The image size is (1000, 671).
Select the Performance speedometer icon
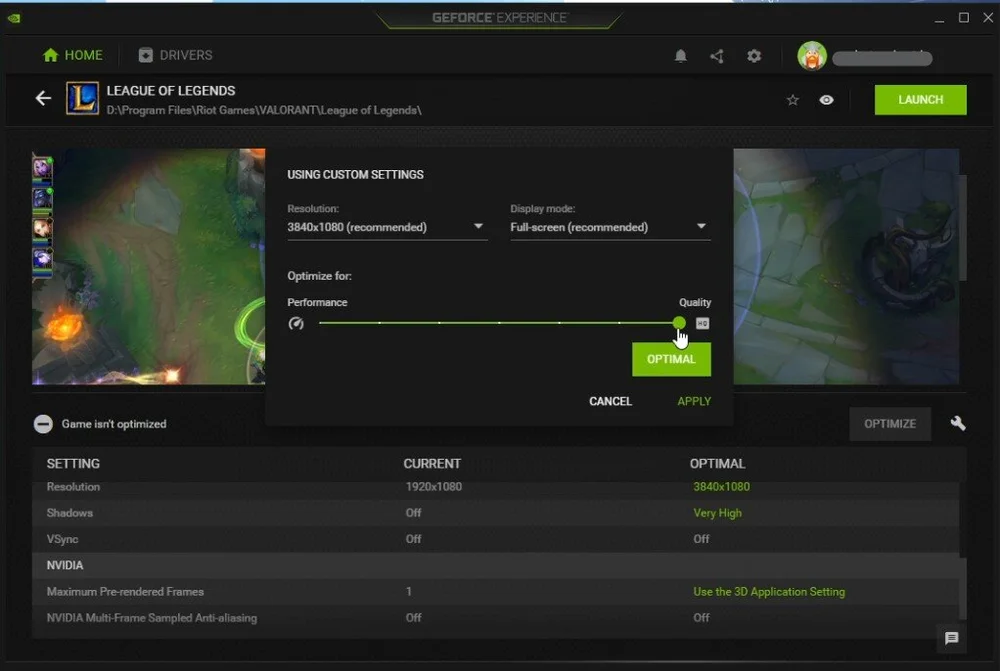pyautogui.click(x=296, y=323)
